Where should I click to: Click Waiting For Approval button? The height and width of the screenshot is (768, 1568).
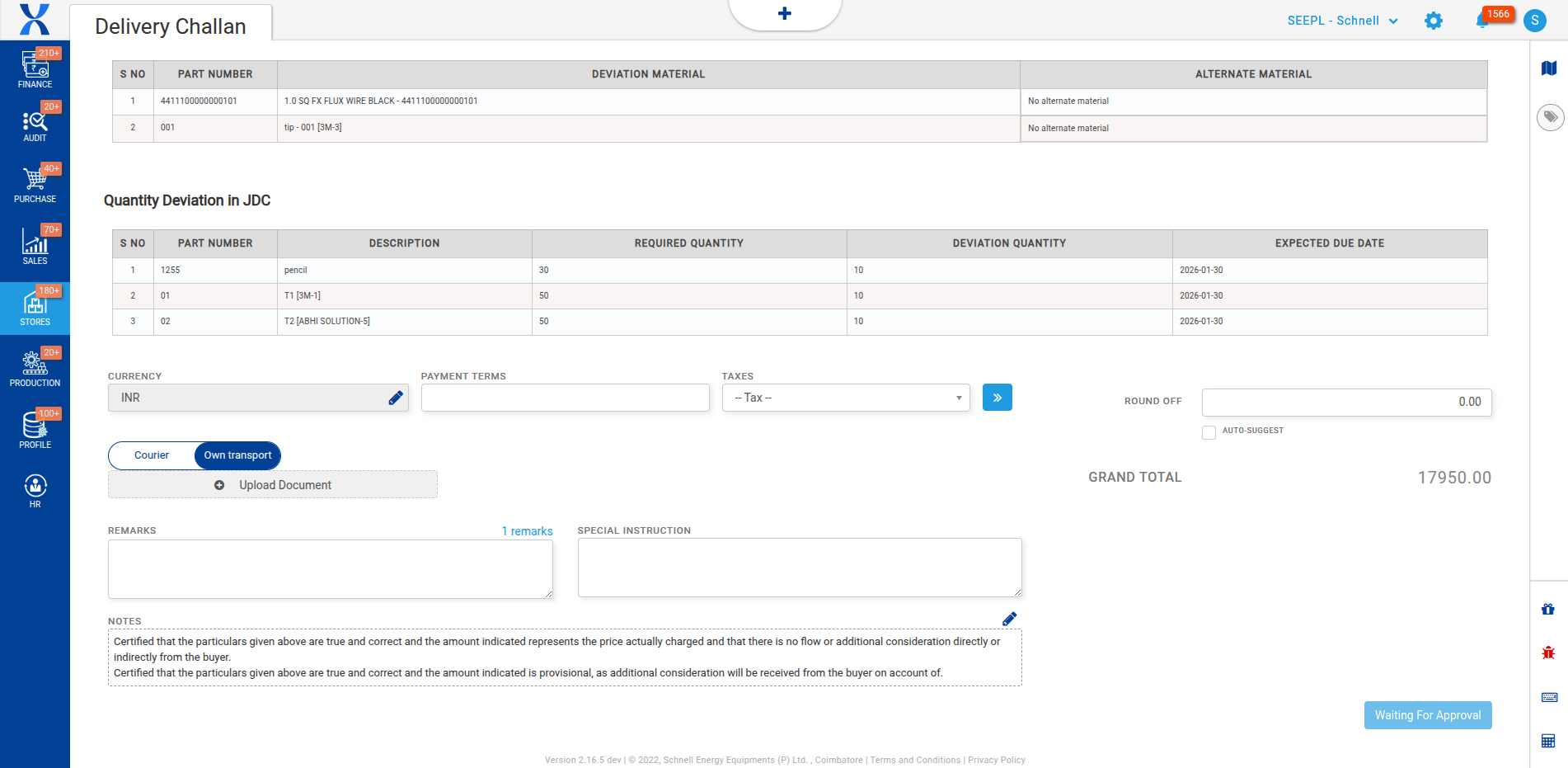click(1427, 715)
